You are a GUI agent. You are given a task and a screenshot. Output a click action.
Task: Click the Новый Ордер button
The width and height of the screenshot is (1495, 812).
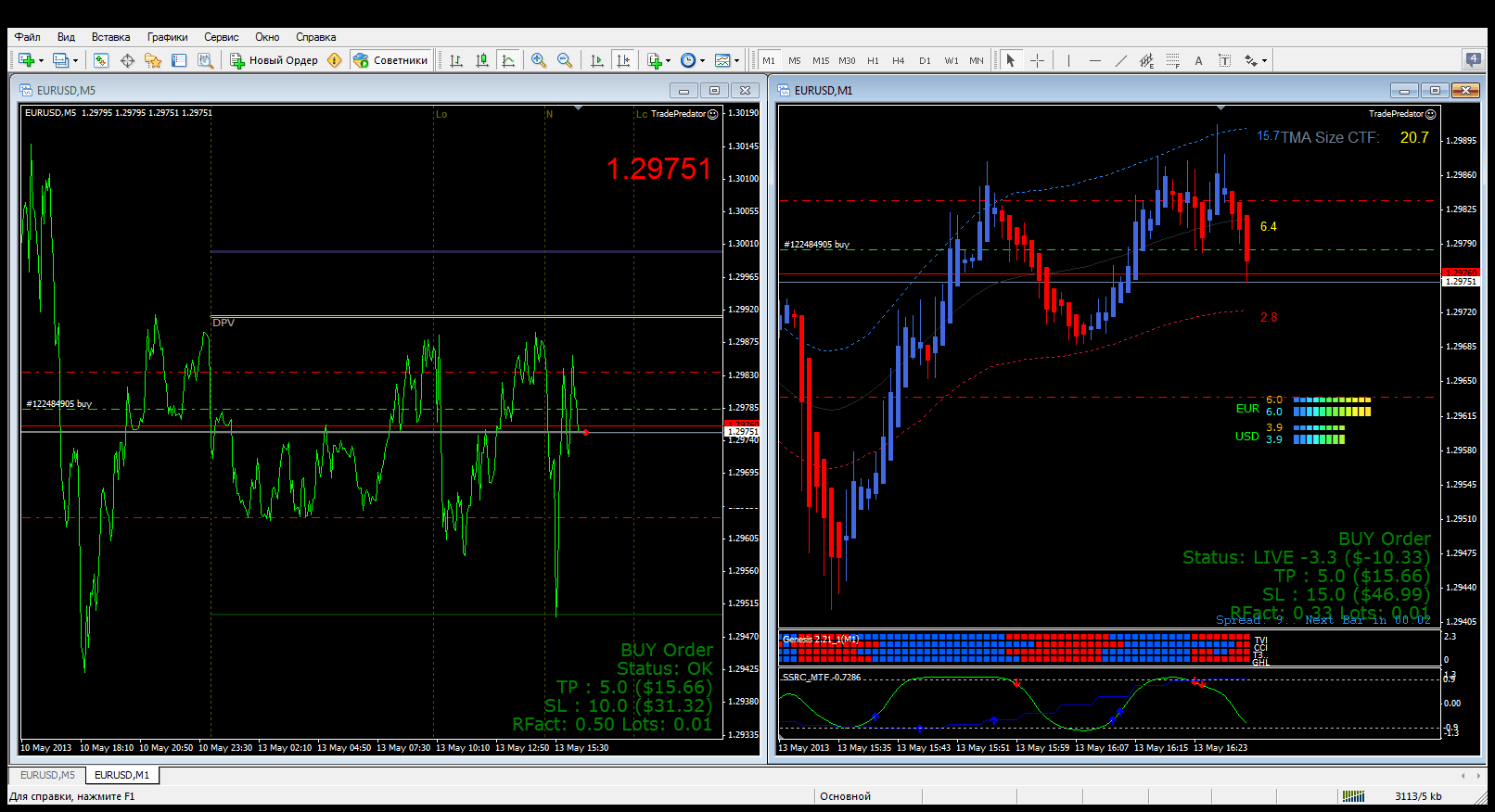pos(275,60)
